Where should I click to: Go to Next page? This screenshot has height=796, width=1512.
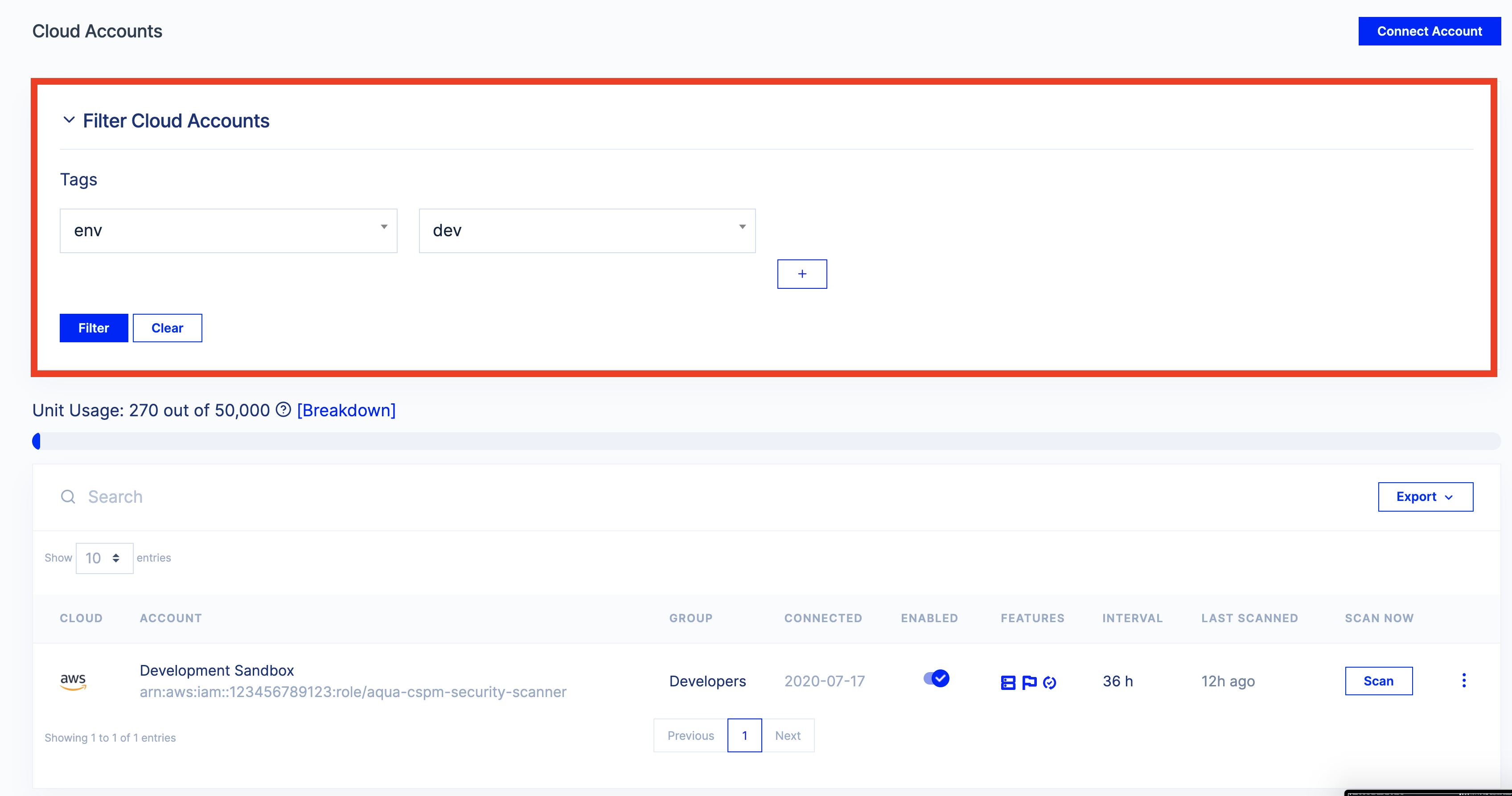pyautogui.click(x=788, y=735)
